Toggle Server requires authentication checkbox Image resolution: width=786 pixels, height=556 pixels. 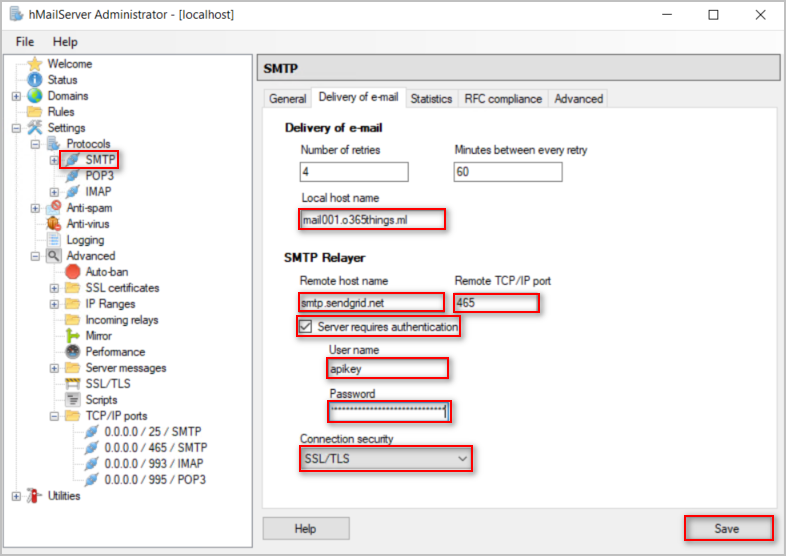(305, 327)
